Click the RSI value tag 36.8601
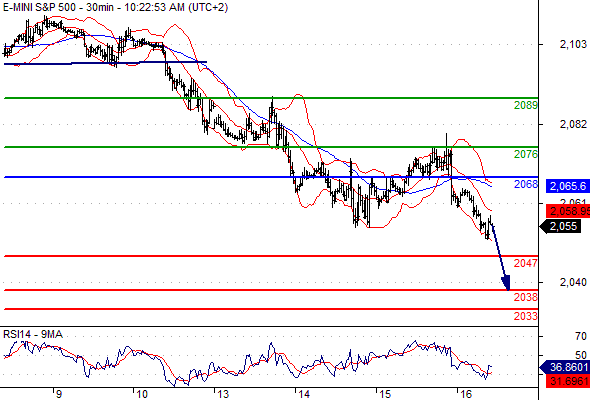The image size is (590, 400). [x=564, y=367]
